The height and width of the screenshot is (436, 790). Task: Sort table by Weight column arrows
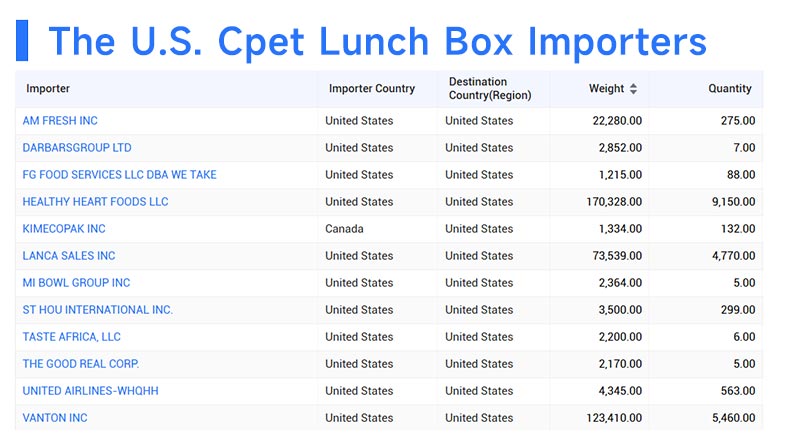[x=633, y=89]
